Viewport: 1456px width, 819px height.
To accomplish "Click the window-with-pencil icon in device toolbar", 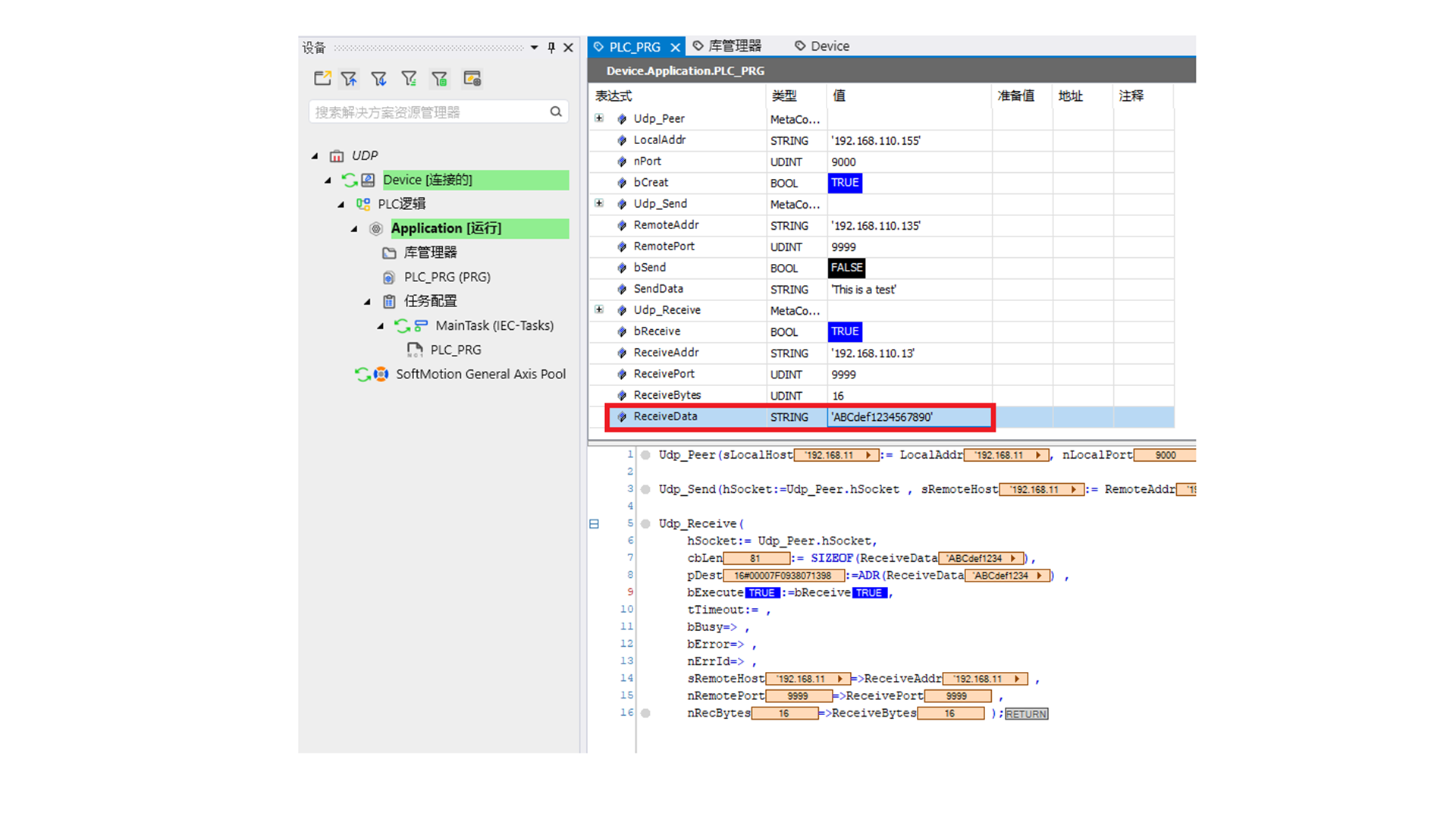I will coord(472,78).
